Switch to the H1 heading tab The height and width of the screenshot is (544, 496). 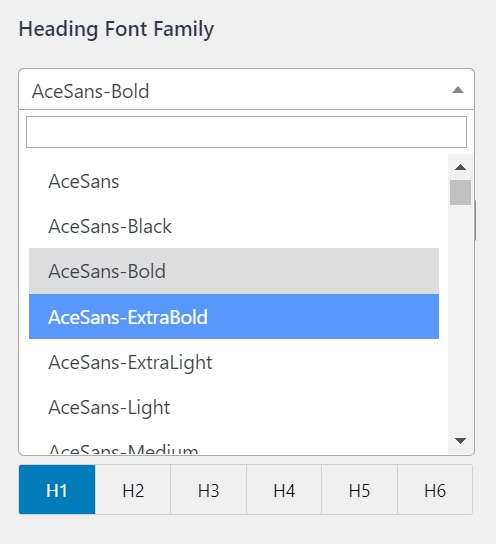(57, 490)
